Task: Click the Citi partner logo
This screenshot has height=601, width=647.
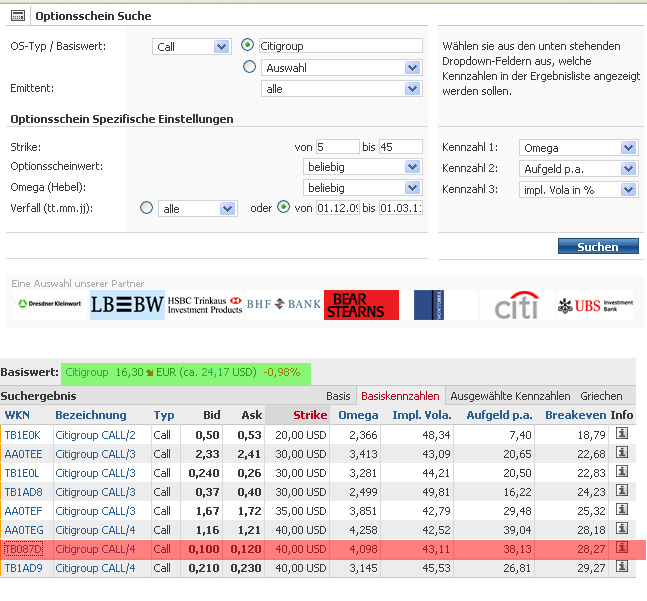Action: click(516, 306)
